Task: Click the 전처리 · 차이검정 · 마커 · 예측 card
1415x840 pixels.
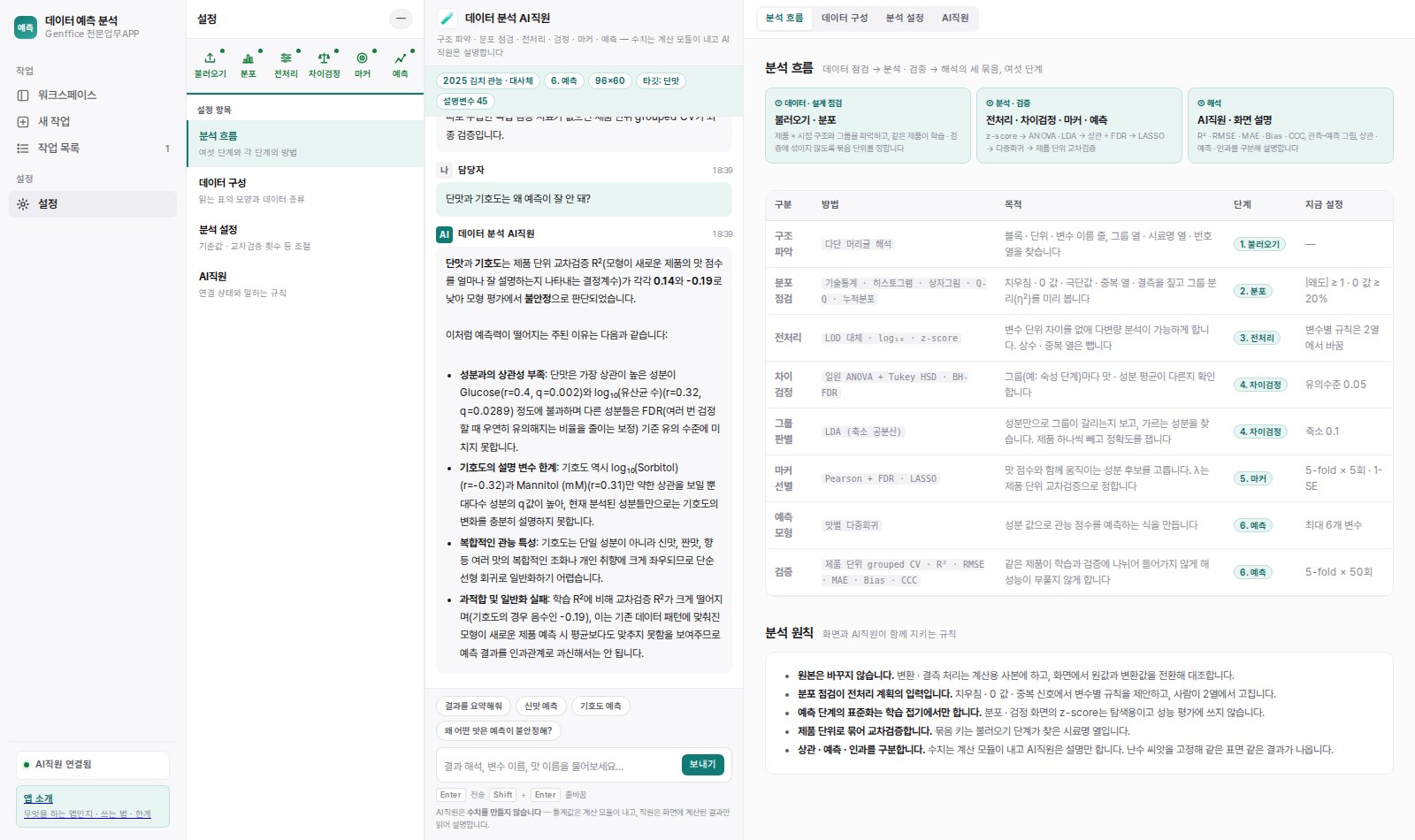Action: [x=1079, y=126]
